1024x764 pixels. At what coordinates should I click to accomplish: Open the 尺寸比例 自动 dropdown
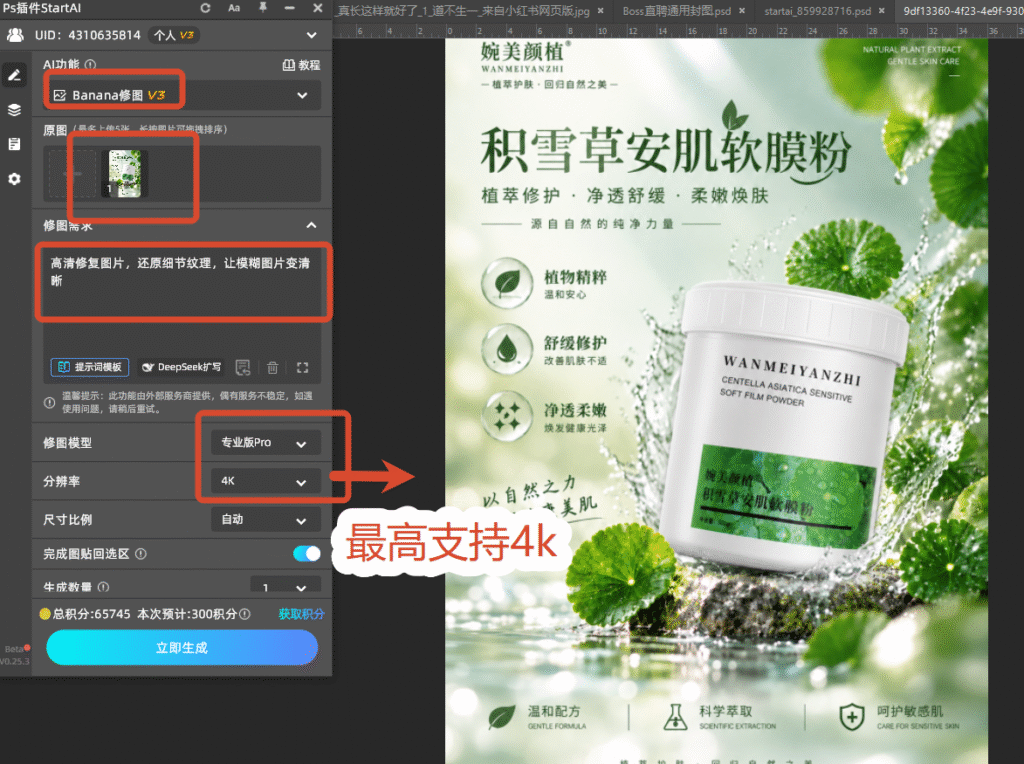266,520
